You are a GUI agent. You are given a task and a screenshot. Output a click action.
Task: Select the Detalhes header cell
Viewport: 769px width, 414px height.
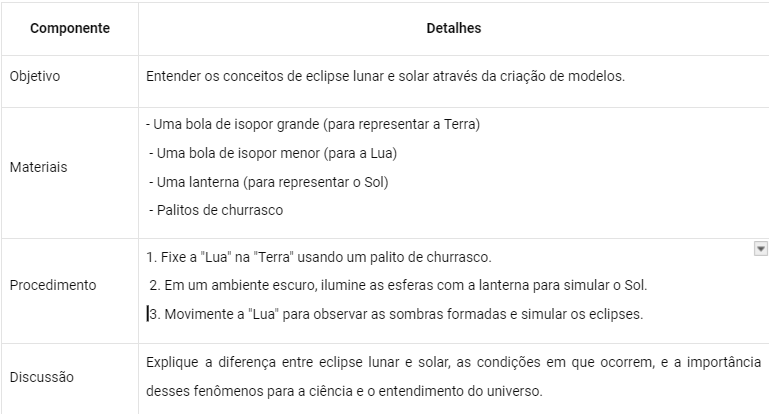(x=454, y=28)
